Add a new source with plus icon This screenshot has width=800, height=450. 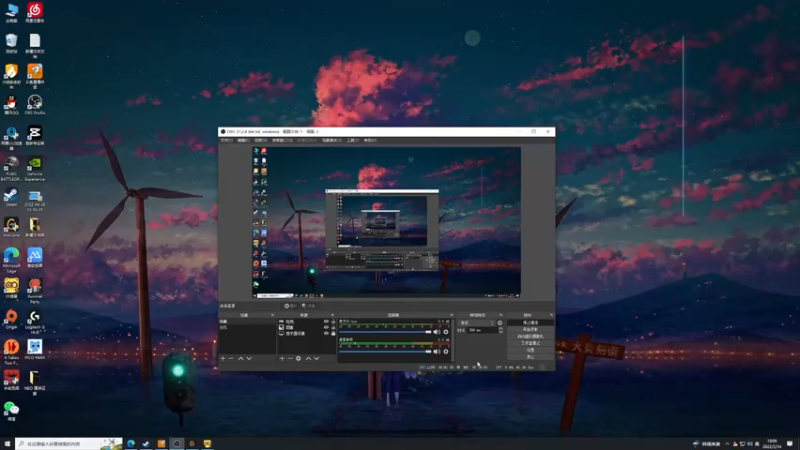point(282,359)
